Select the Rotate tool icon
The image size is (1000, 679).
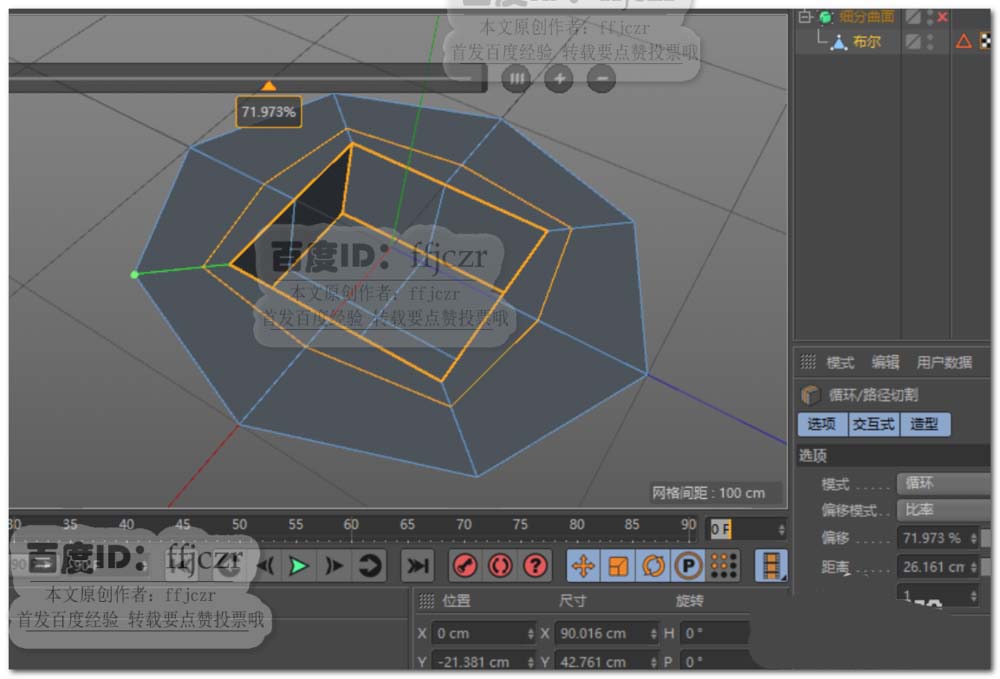pos(653,566)
